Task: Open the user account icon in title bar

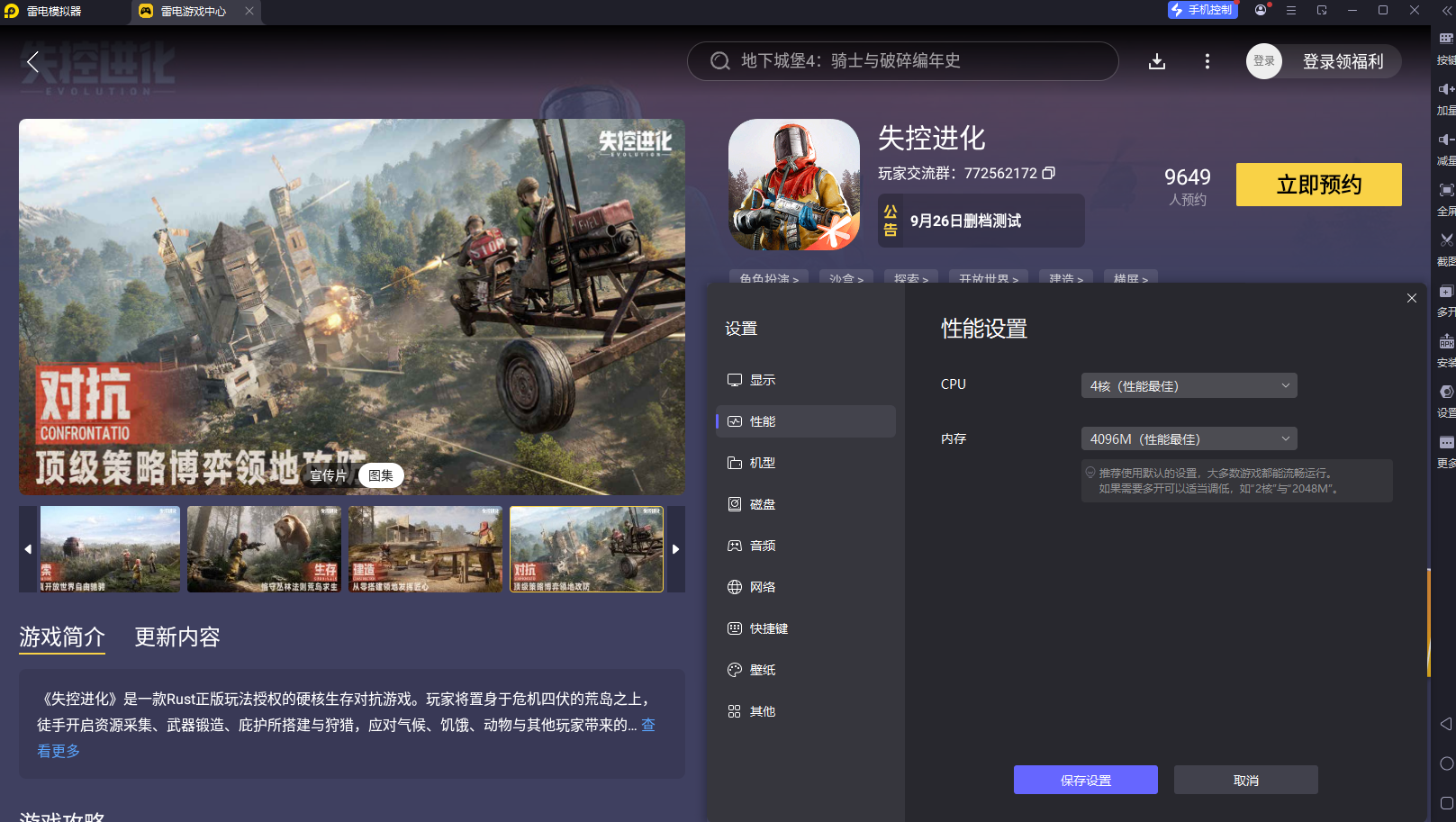Action: pos(1261,10)
